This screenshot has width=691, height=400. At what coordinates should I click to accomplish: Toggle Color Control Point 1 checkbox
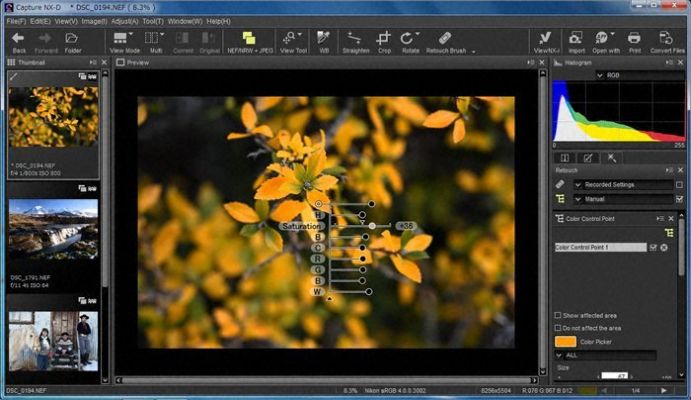tap(653, 247)
